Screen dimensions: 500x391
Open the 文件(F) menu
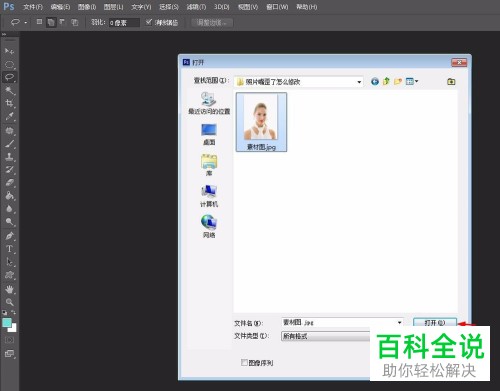(33, 7)
